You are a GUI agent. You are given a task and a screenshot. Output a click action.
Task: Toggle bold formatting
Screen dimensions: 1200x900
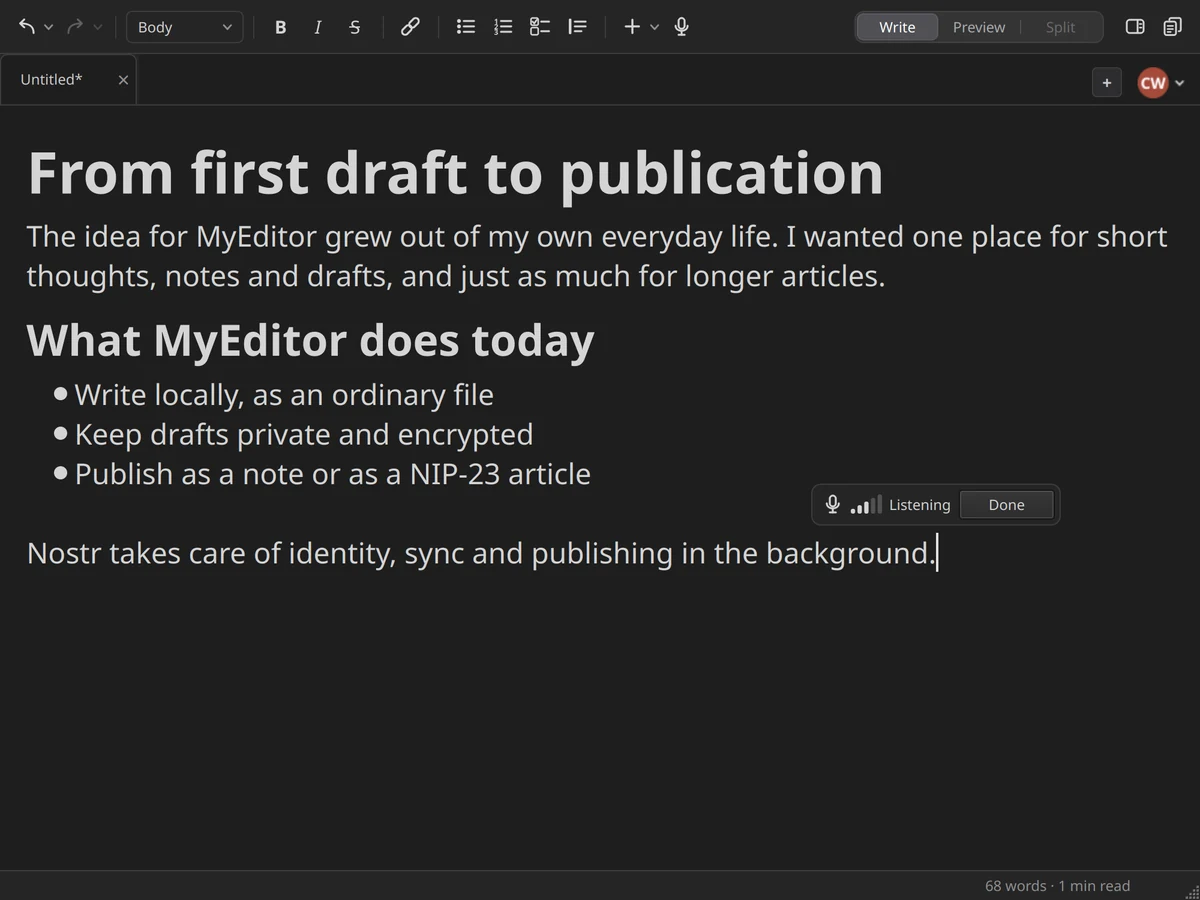(280, 27)
